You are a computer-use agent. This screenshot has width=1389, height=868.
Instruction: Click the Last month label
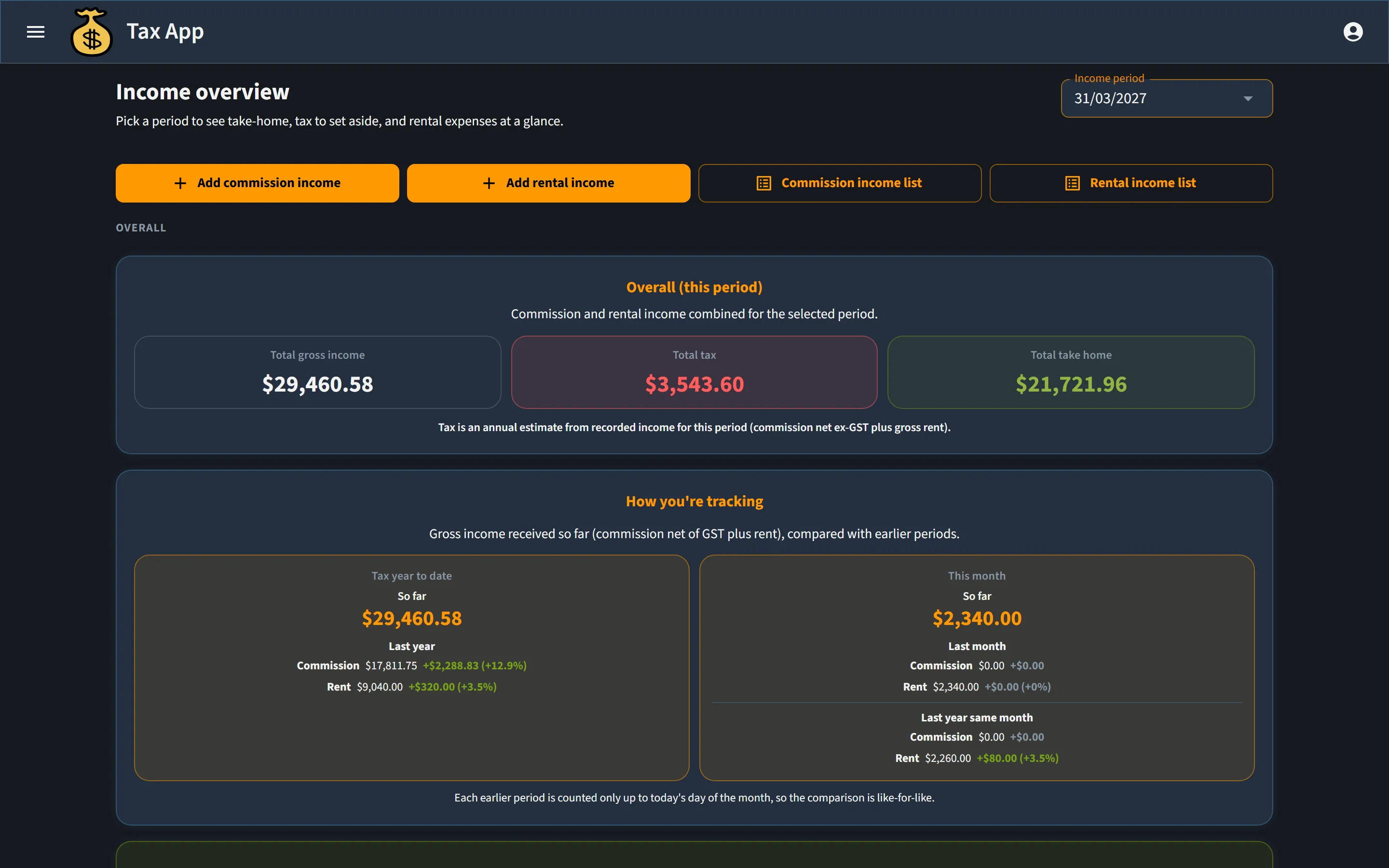977,646
